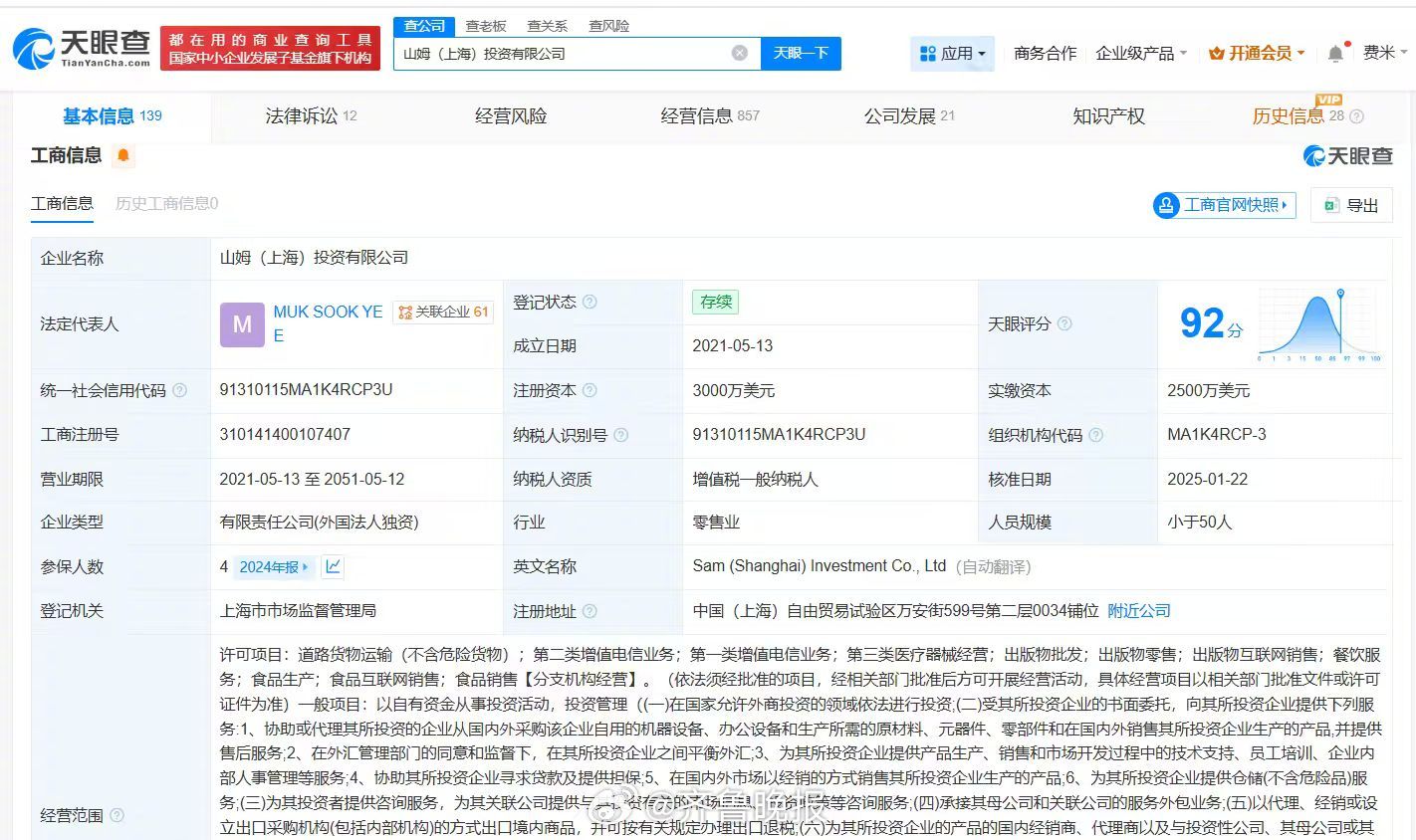Switch to the 历史工商信息 sub-tab

coord(166,204)
